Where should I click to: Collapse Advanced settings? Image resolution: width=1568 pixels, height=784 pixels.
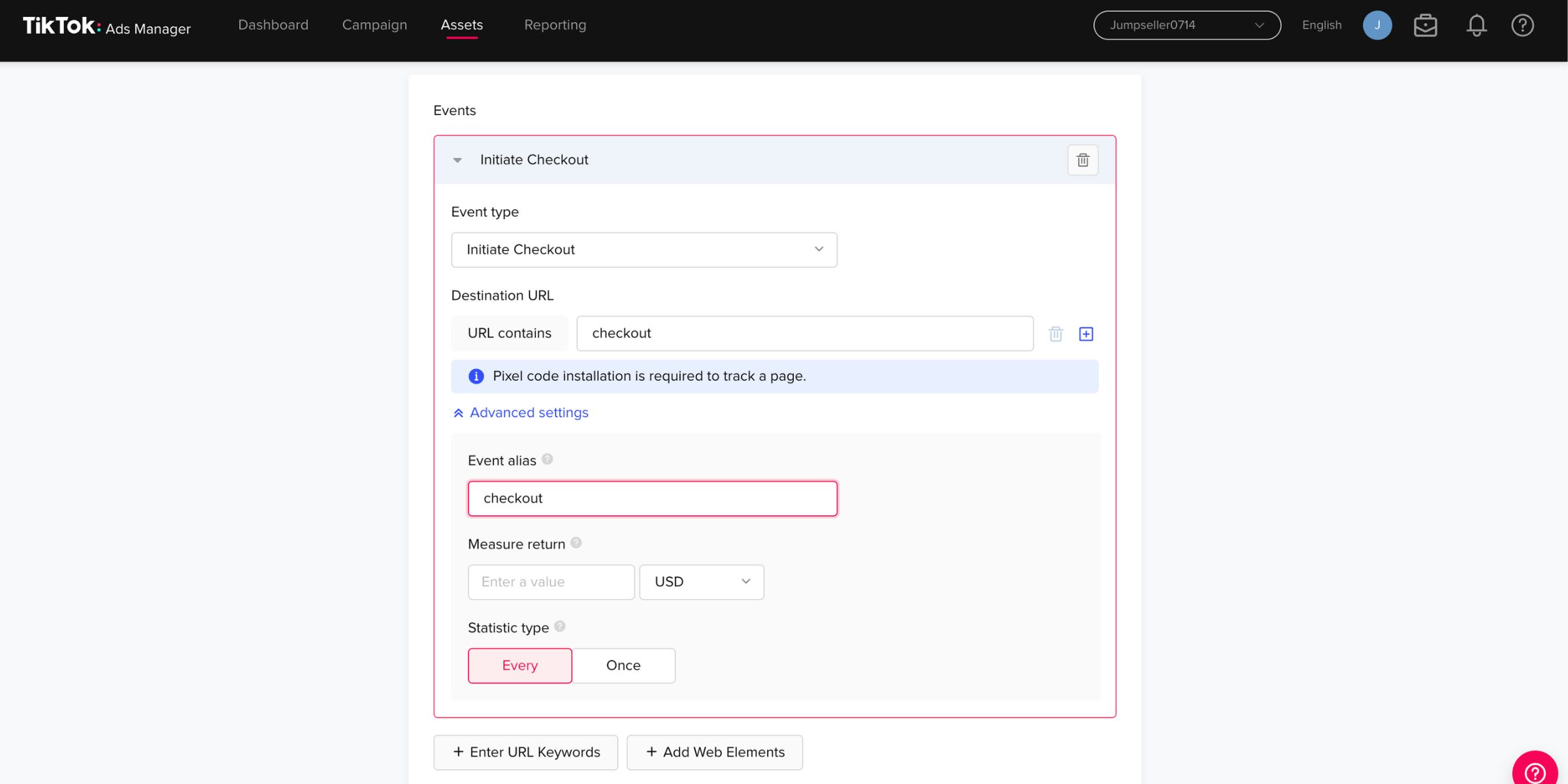click(x=521, y=413)
